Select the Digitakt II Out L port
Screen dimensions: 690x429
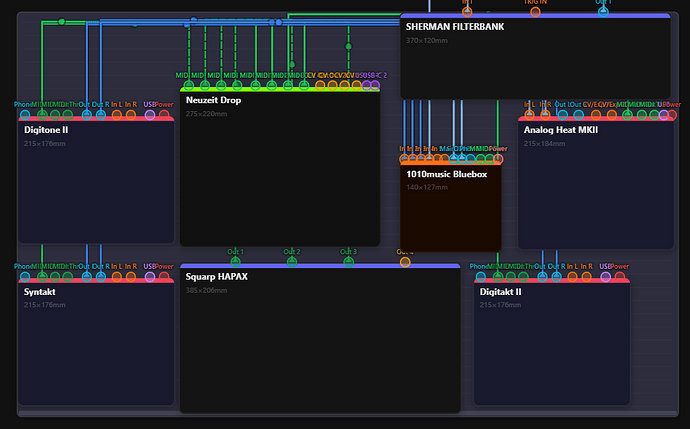[x=543, y=277]
